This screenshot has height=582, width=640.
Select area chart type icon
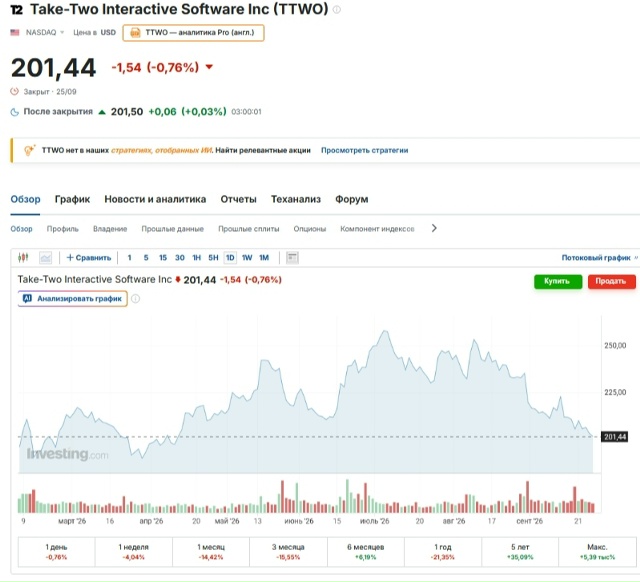(x=45, y=258)
